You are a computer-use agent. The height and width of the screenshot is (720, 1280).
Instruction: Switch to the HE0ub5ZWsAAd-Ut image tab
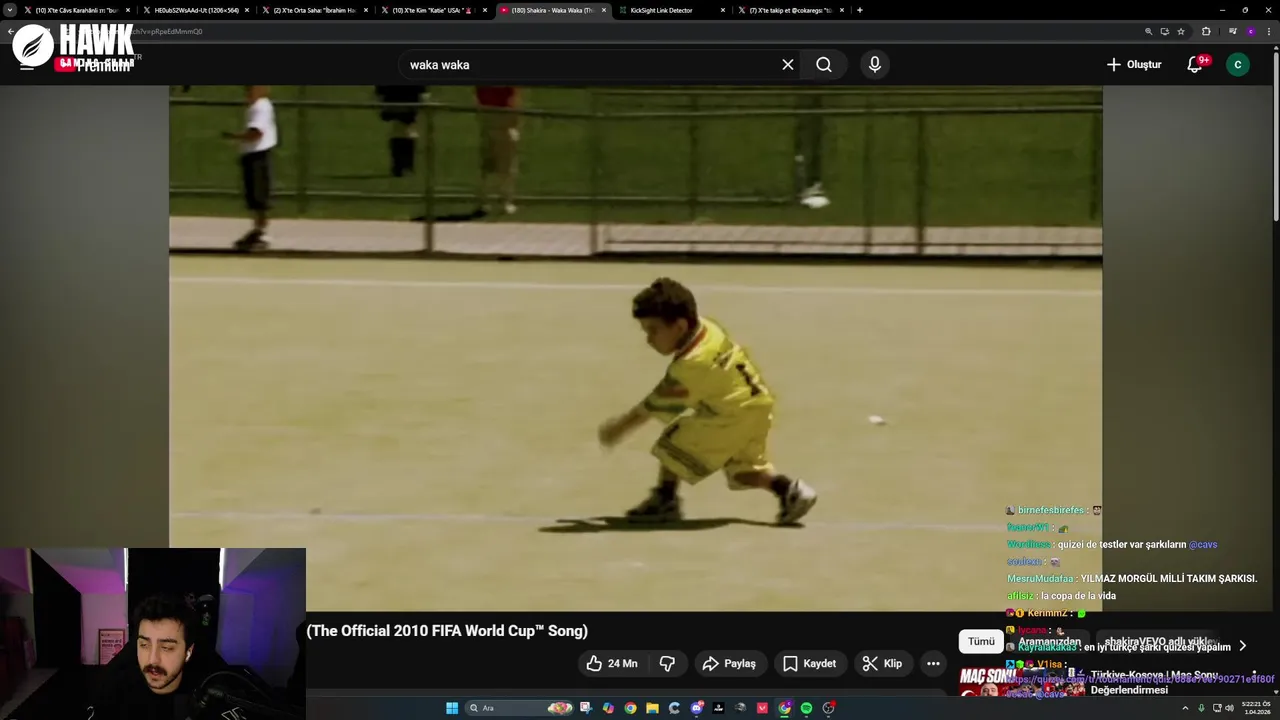tap(196, 10)
